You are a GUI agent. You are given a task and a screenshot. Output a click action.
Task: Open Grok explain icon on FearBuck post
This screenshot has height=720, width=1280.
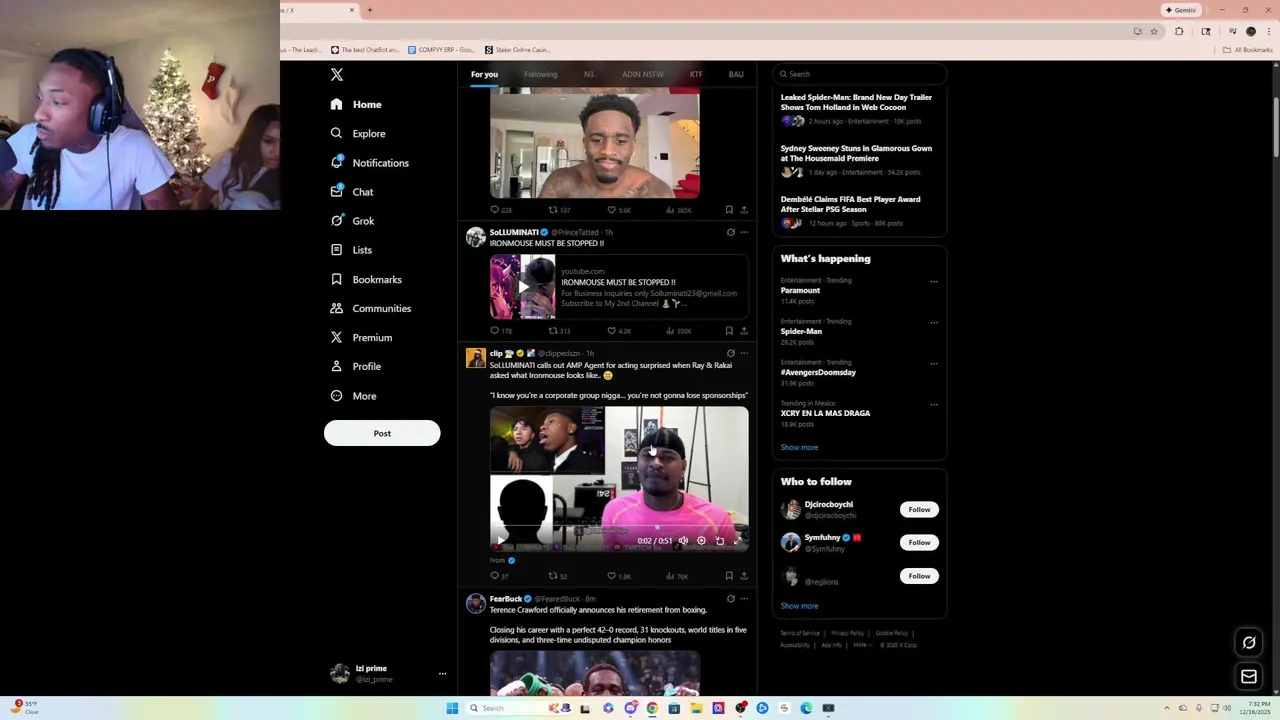tap(730, 599)
